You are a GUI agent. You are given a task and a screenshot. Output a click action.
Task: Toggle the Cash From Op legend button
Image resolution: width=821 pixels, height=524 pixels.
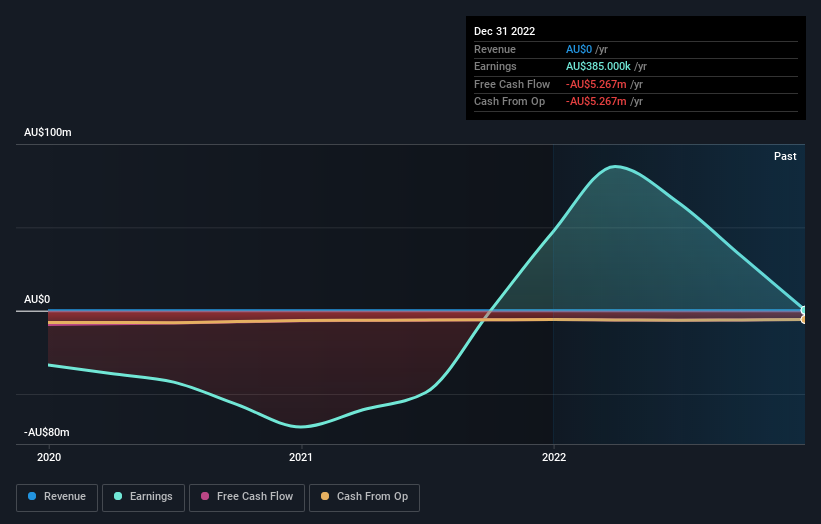(x=364, y=497)
